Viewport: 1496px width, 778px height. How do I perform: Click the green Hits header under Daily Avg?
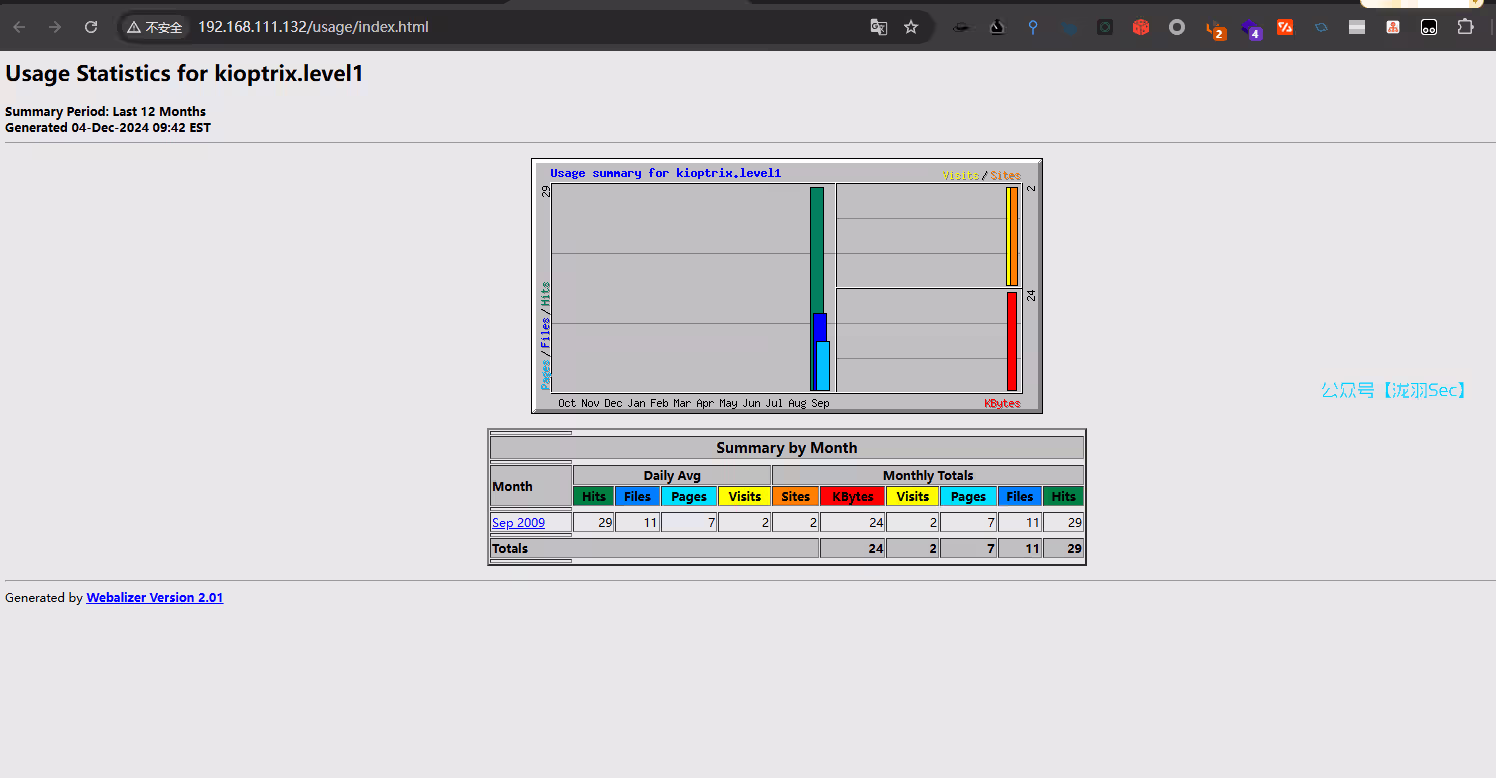coord(593,496)
